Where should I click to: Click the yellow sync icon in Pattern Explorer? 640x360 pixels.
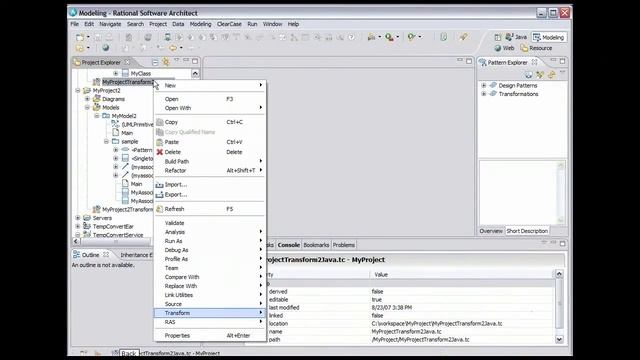[551, 75]
